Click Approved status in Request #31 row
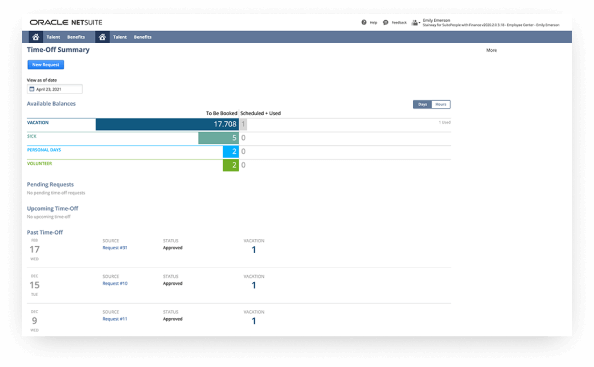Screen dimensions: 594x367 click(x=173, y=248)
